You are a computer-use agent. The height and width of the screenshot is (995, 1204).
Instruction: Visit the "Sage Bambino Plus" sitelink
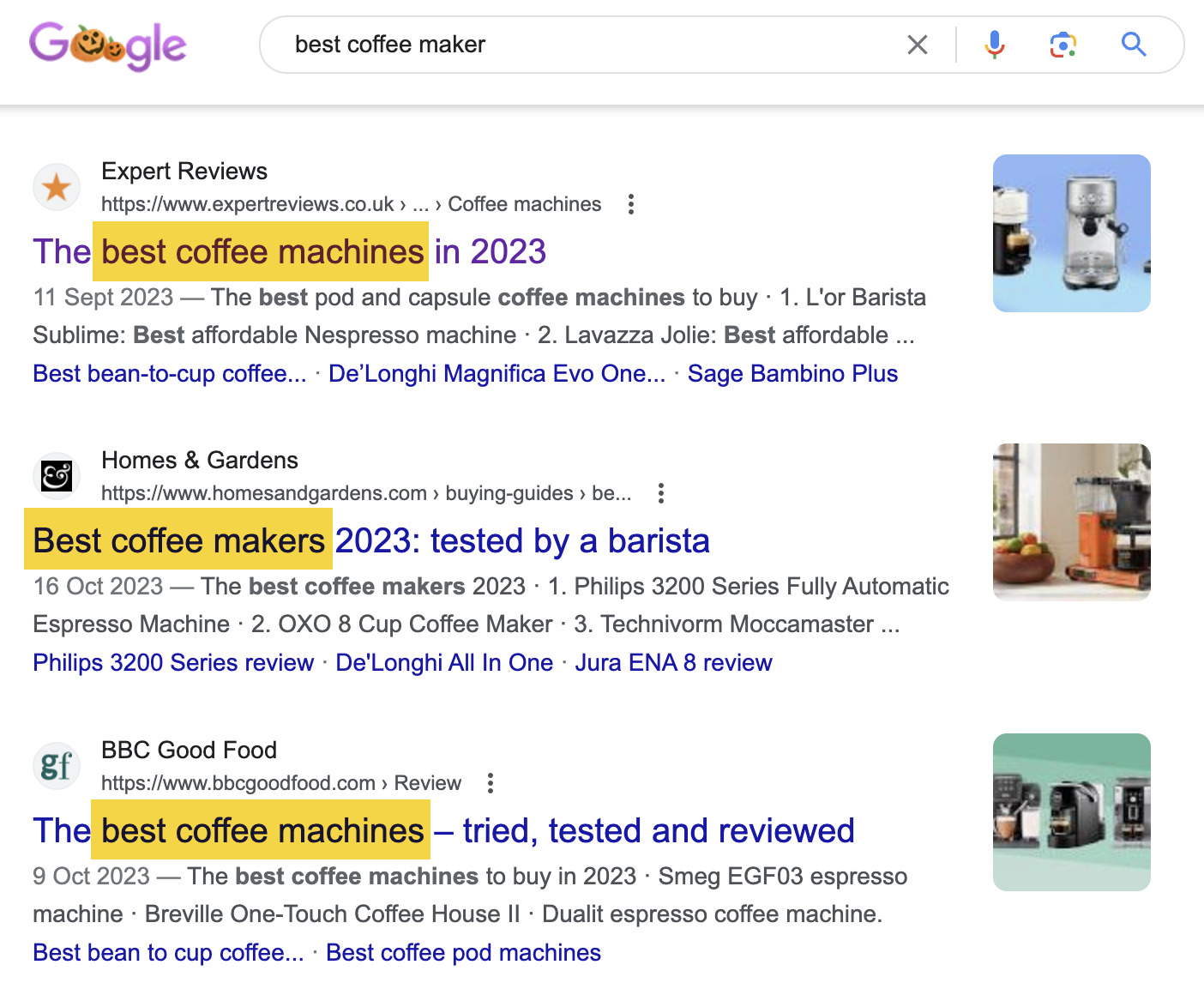793,373
